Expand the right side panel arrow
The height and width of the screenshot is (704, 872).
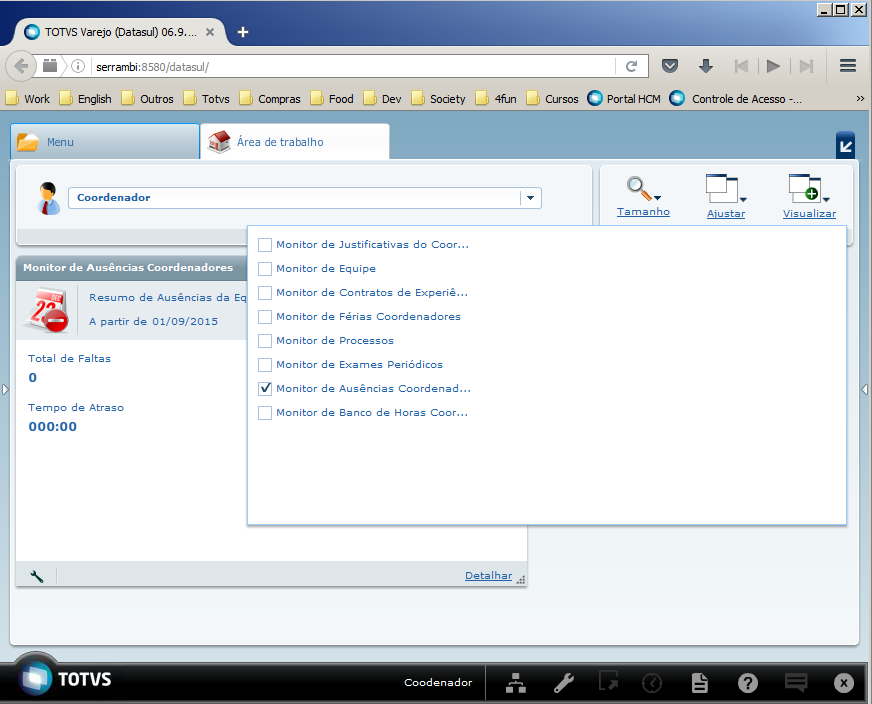[x=865, y=389]
